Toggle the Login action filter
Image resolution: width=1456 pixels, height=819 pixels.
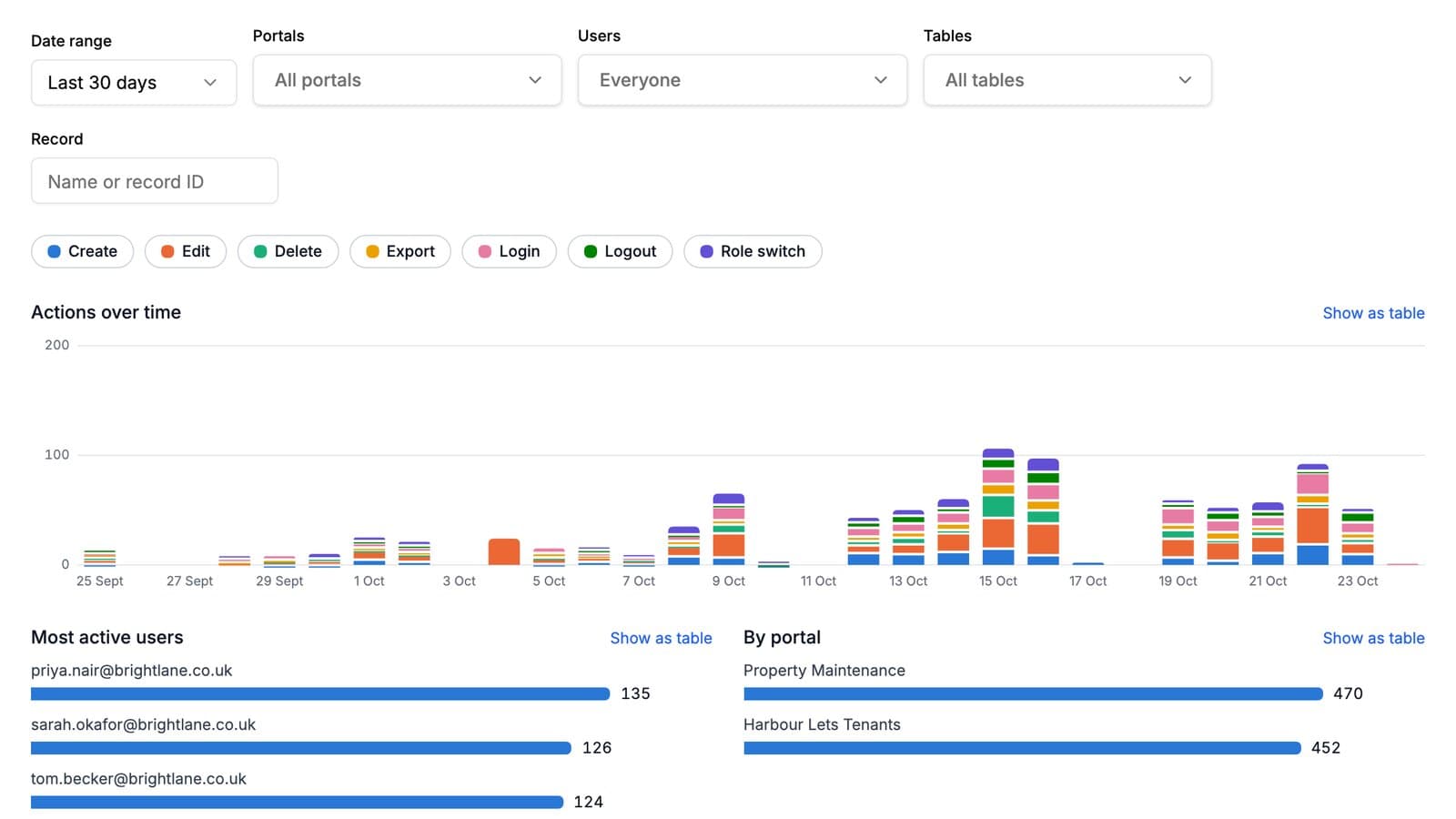click(510, 251)
